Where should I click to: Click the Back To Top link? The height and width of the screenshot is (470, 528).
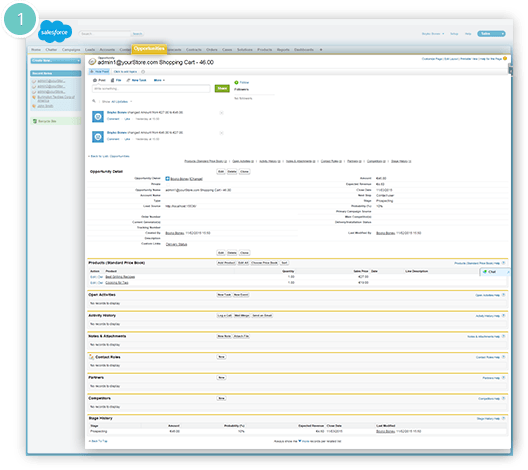[x=98, y=441]
